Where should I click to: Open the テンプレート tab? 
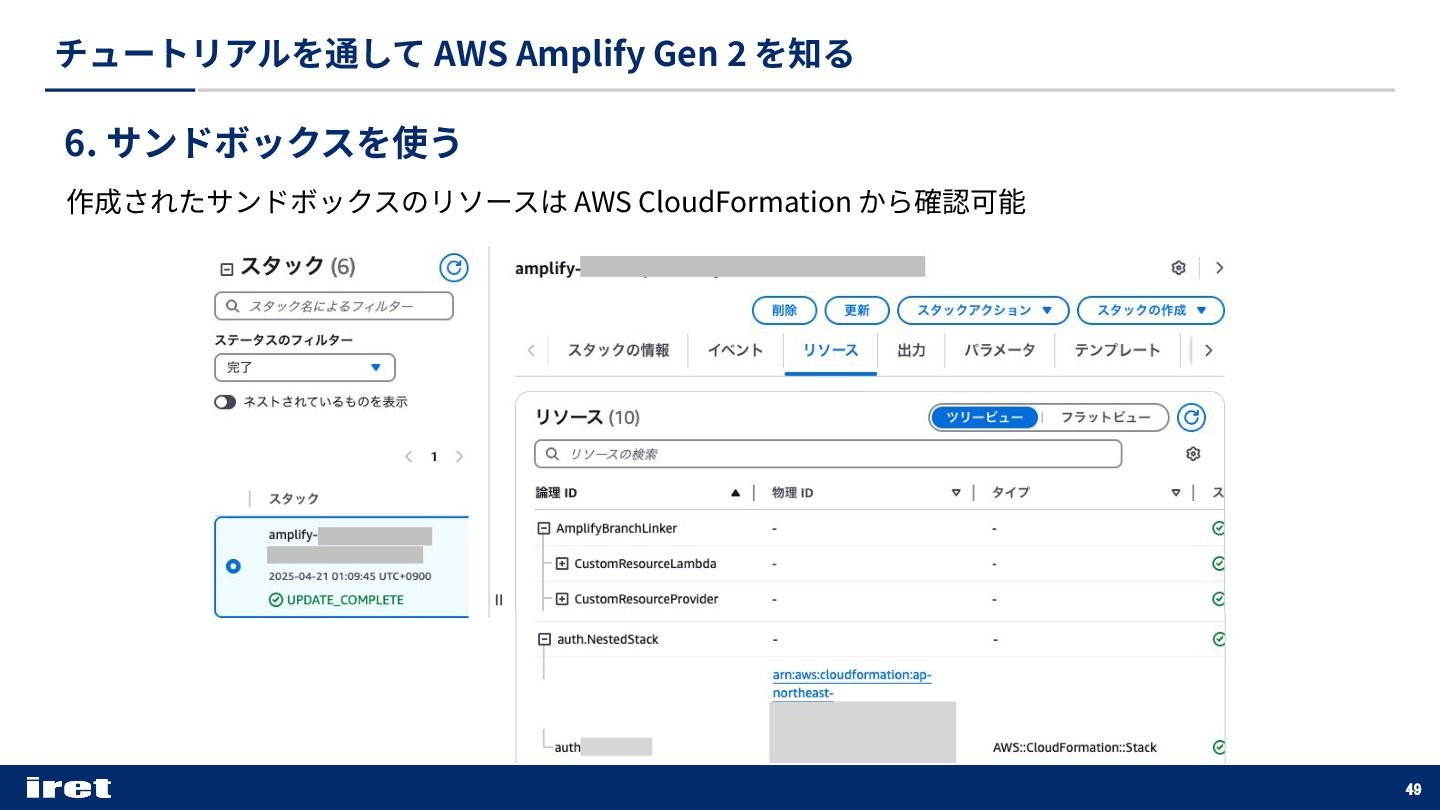coord(1117,351)
